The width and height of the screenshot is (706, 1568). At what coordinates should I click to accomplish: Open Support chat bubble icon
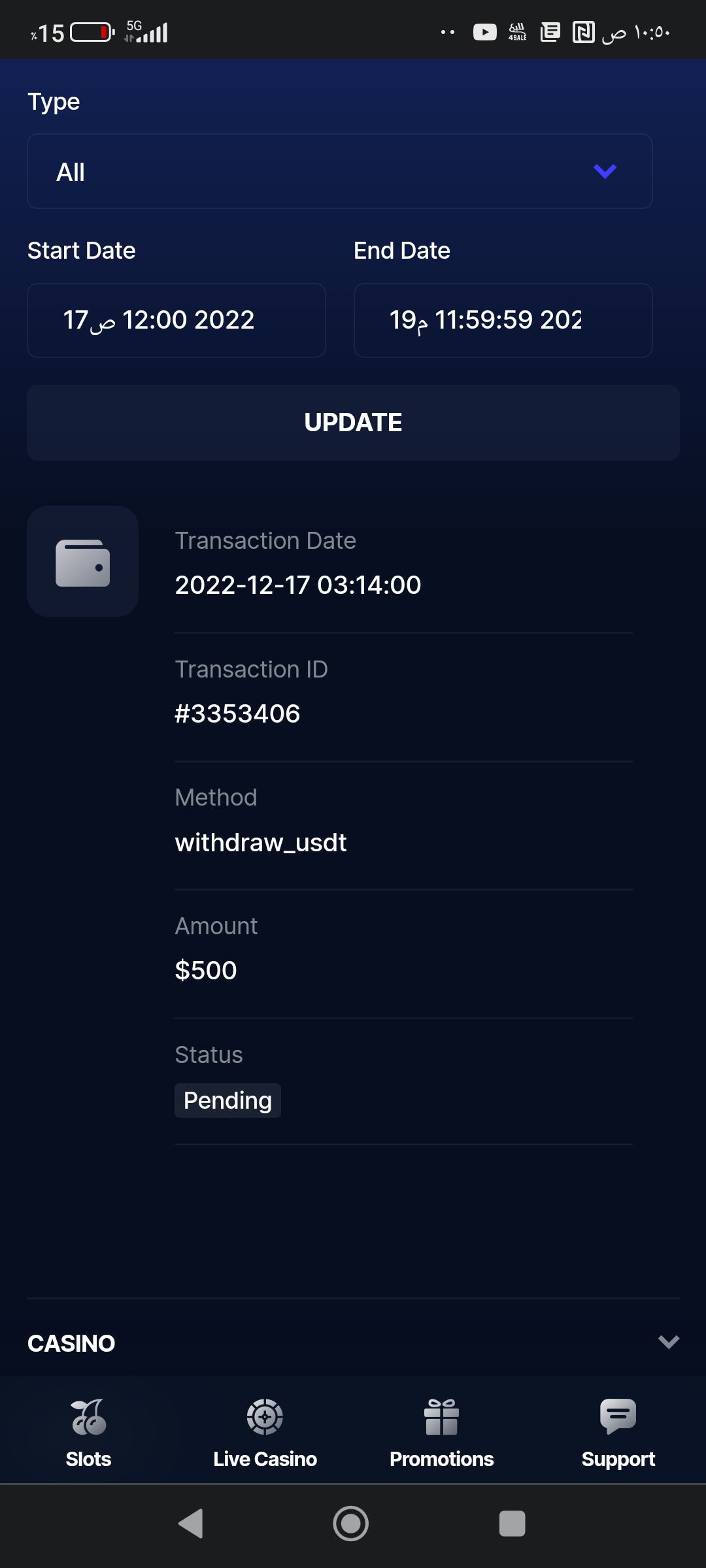click(618, 1416)
